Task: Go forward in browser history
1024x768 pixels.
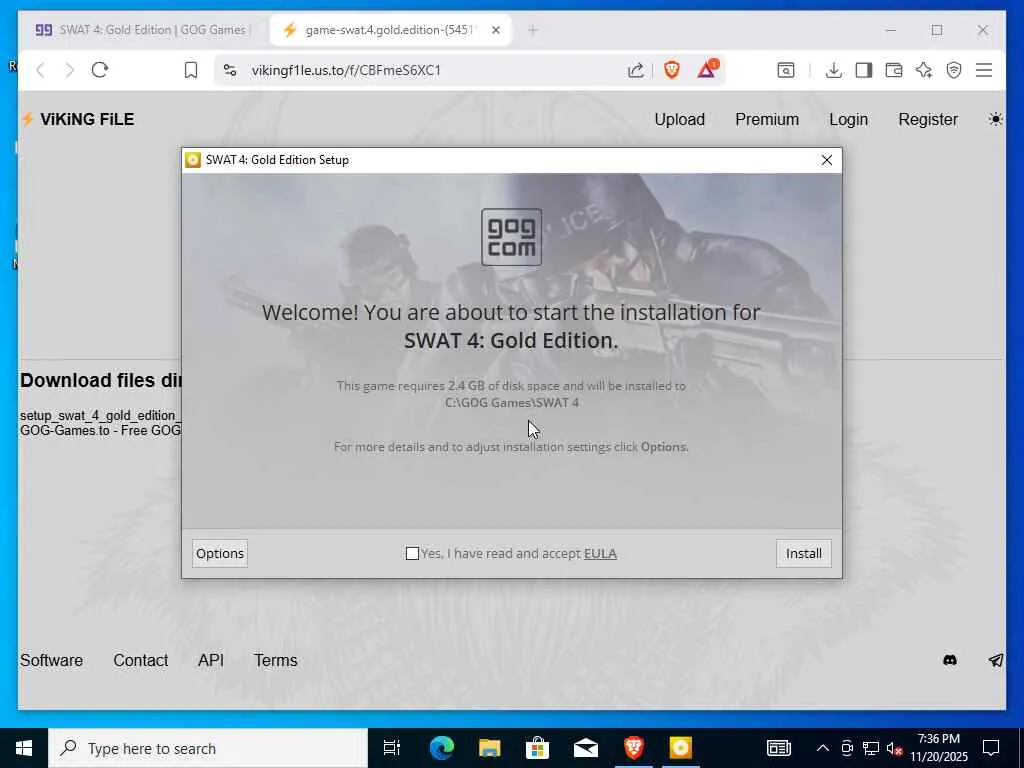Action: pos(69,70)
